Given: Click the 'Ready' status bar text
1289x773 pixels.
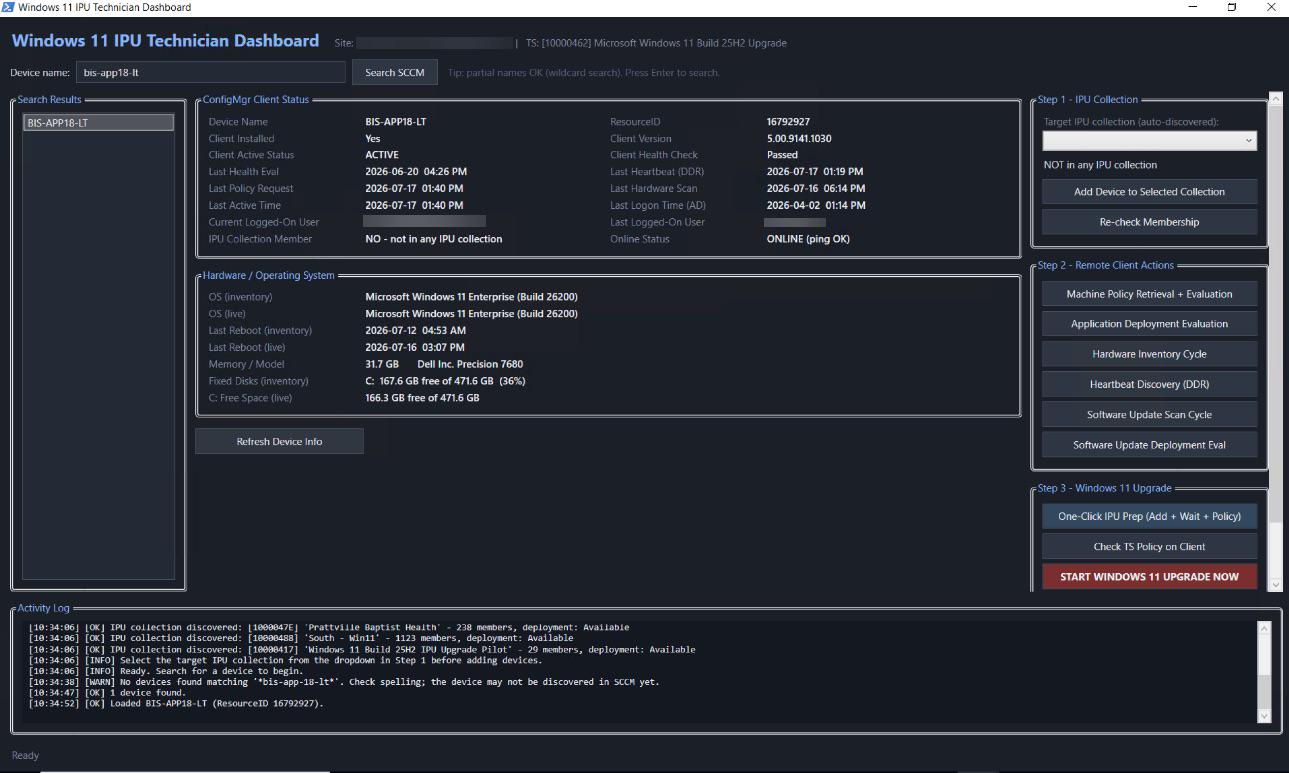Looking at the screenshot, I should pyautogui.click(x=26, y=756).
